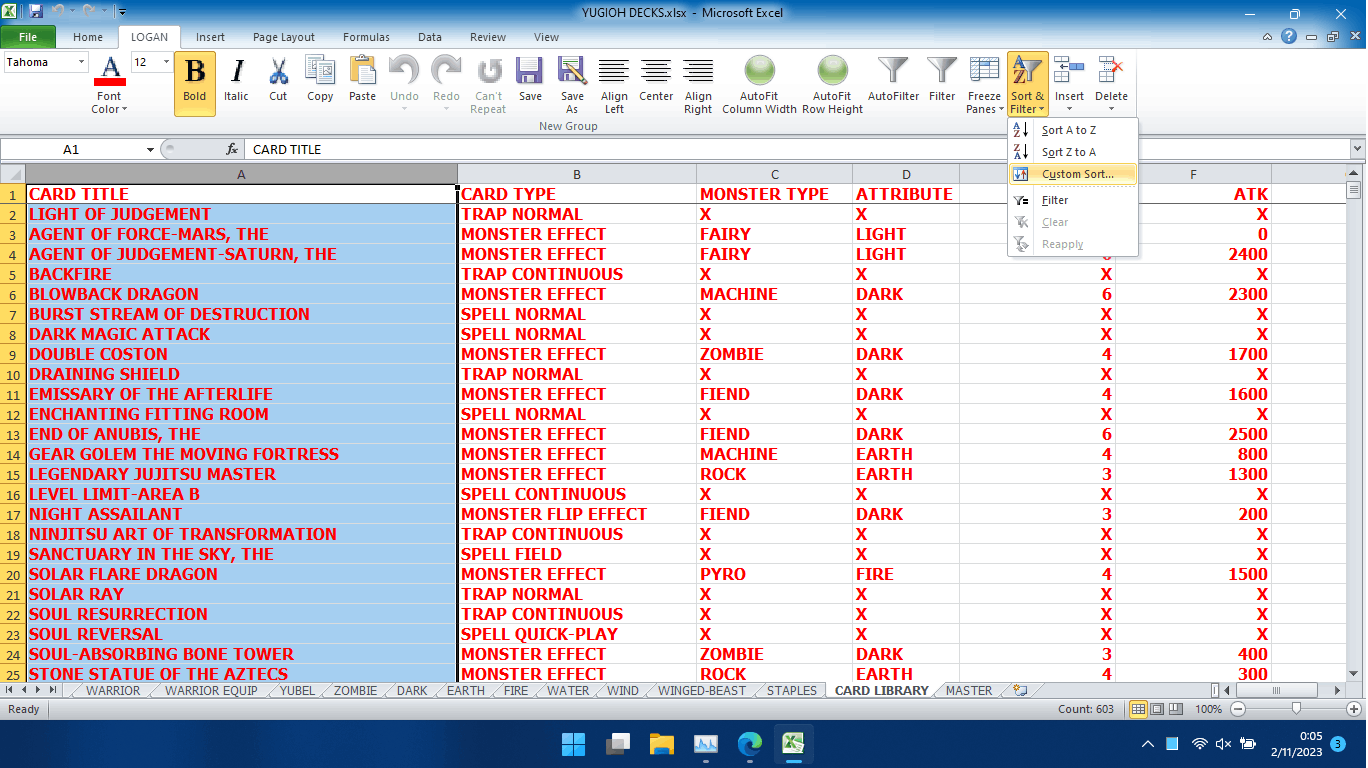This screenshot has height=768, width=1368.
Task: Click the Select All corner button
Action: click(x=12, y=174)
